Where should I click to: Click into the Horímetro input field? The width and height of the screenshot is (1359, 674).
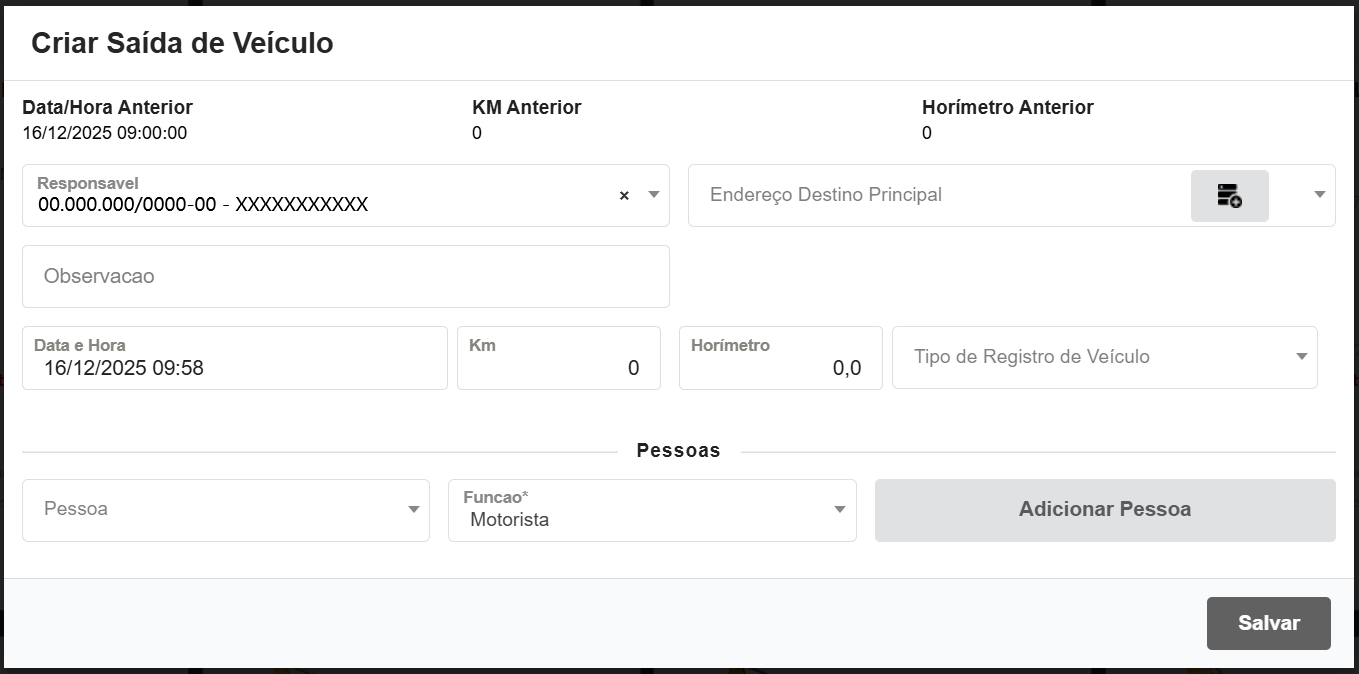780,367
